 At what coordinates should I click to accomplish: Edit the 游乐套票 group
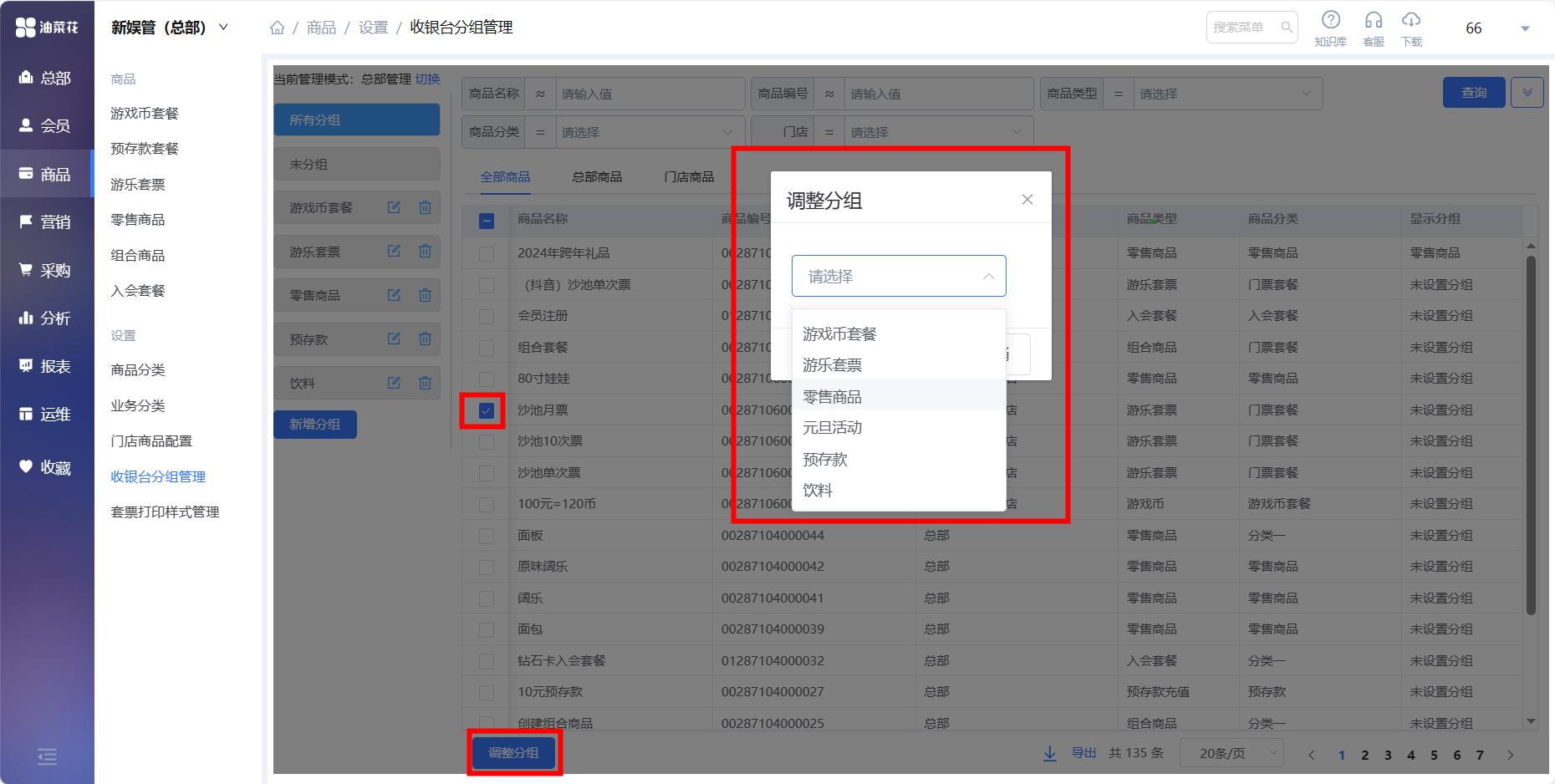pyautogui.click(x=394, y=251)
